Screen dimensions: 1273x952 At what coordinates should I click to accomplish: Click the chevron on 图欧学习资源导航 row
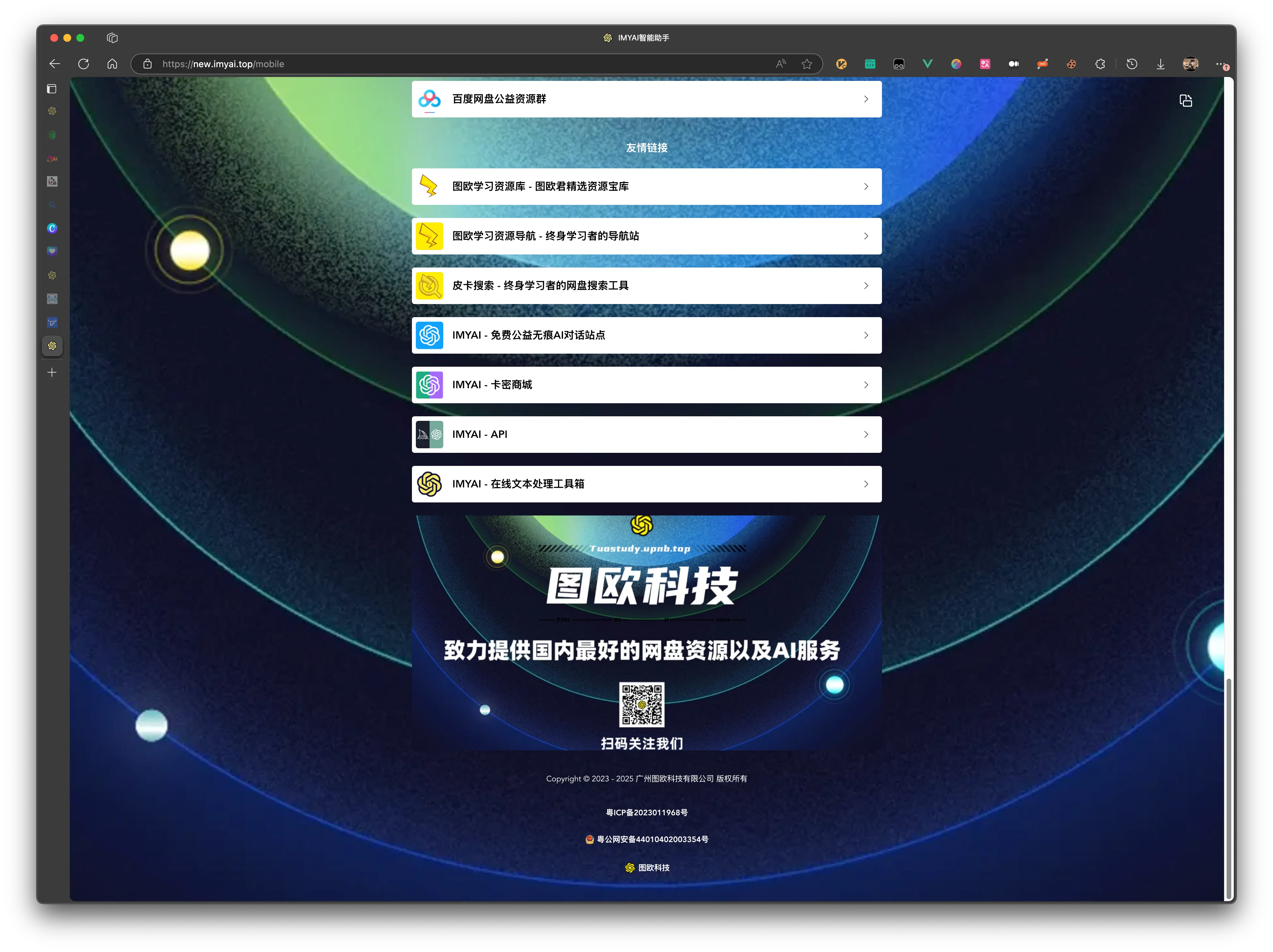866,236
